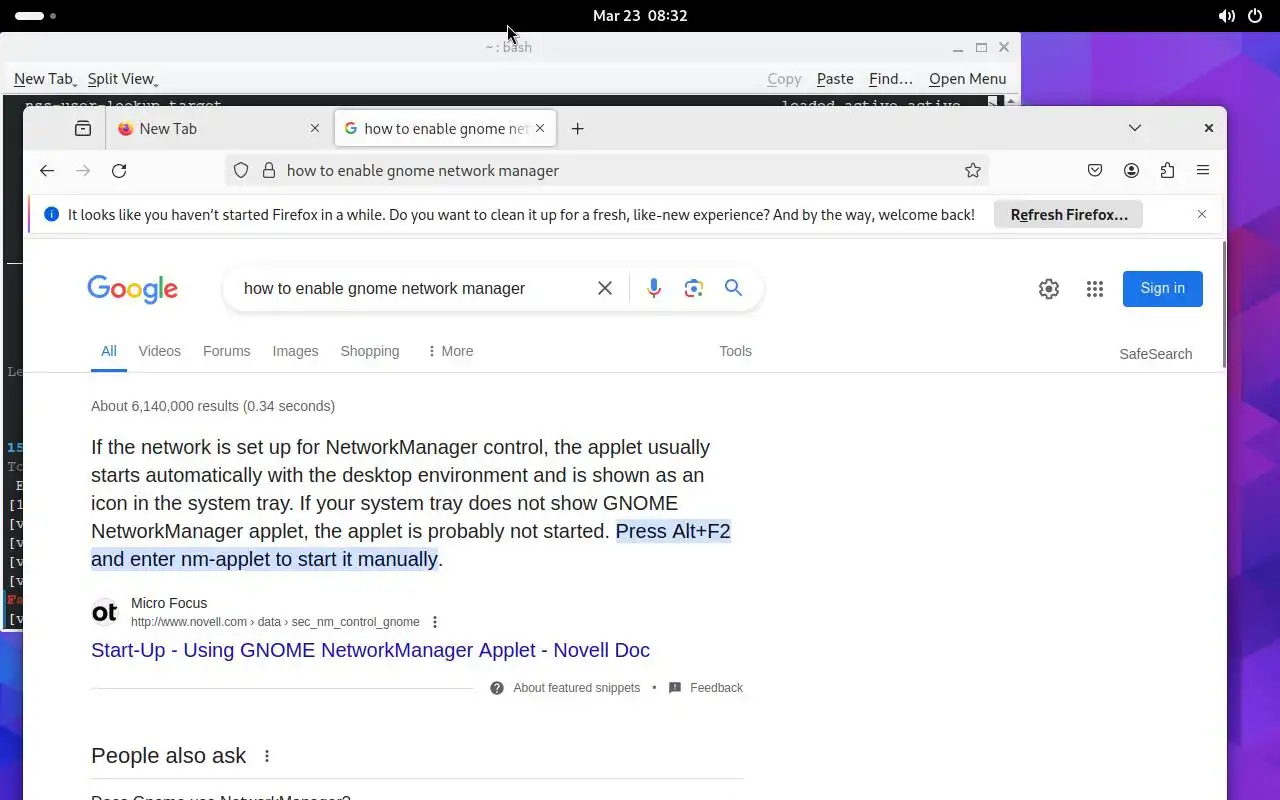Bookmark this page with the star icon

coord(972,171)
